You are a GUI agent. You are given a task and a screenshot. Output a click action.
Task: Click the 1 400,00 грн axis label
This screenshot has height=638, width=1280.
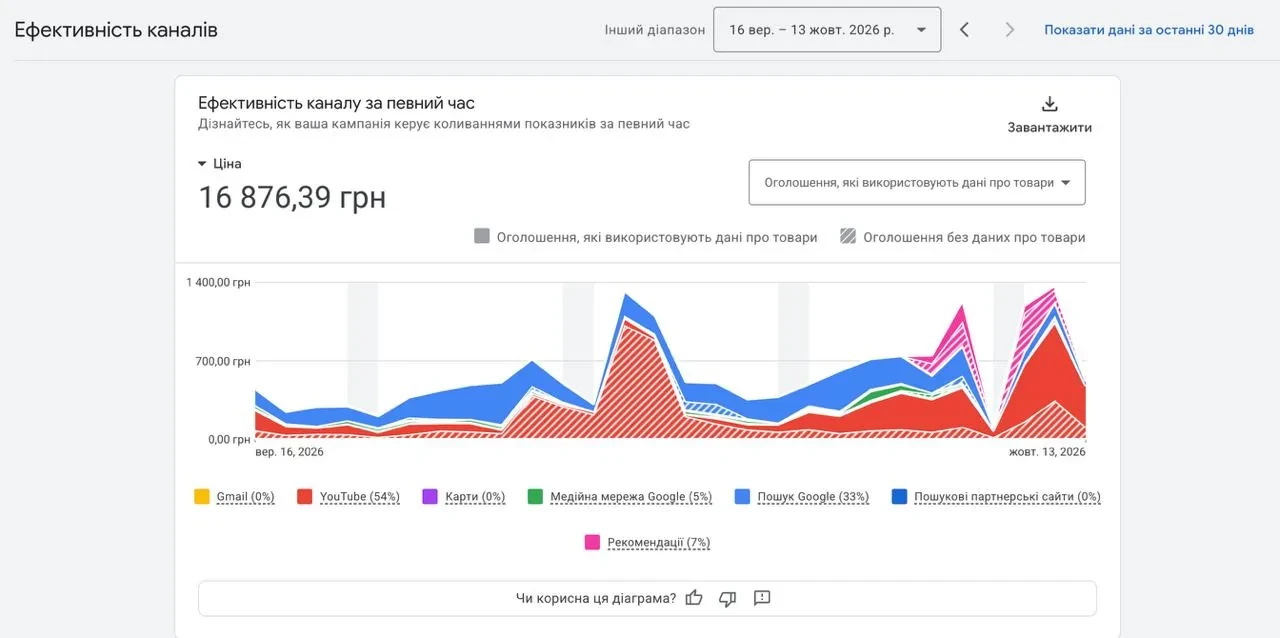tap(218, 283)
